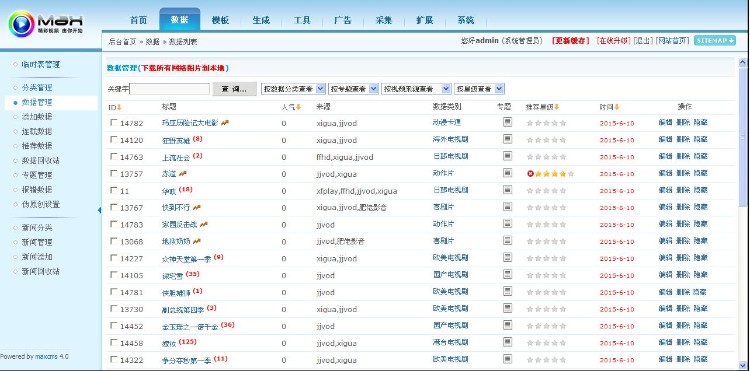The width and height of the screenshot is (750, 371).
Task: Tick checkbox for ID 14763
Action: (113, 156)
